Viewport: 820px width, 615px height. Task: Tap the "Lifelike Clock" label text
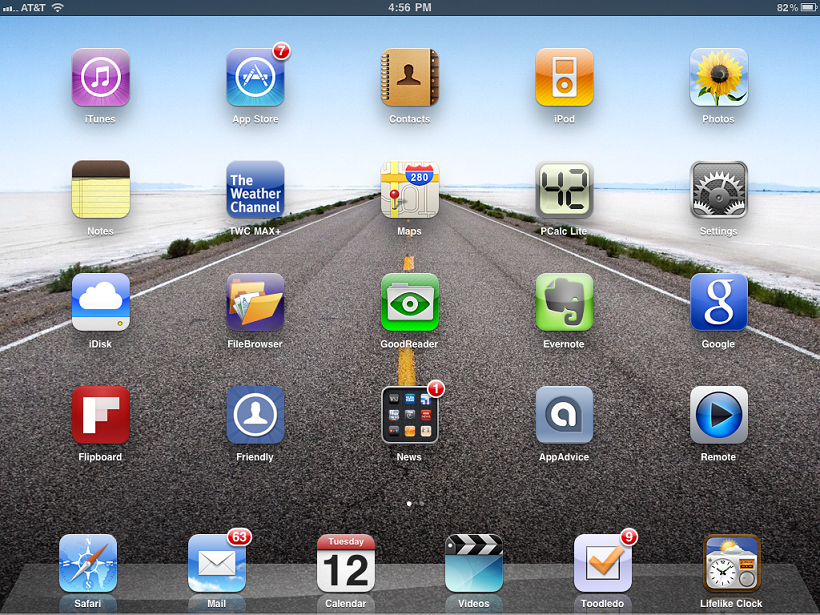click(731, 603)
